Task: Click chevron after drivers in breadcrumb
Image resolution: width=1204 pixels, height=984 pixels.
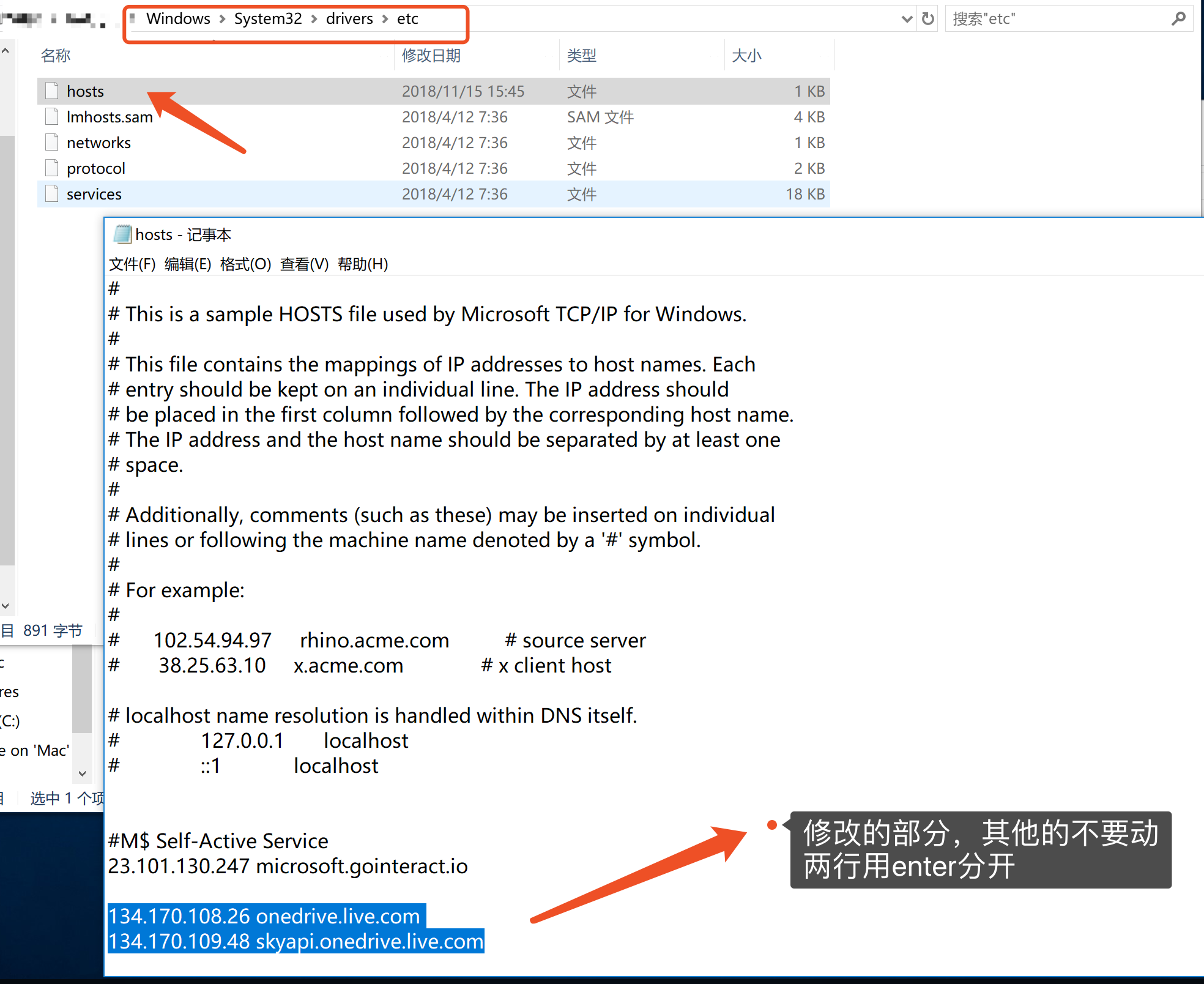Action: 385,19
